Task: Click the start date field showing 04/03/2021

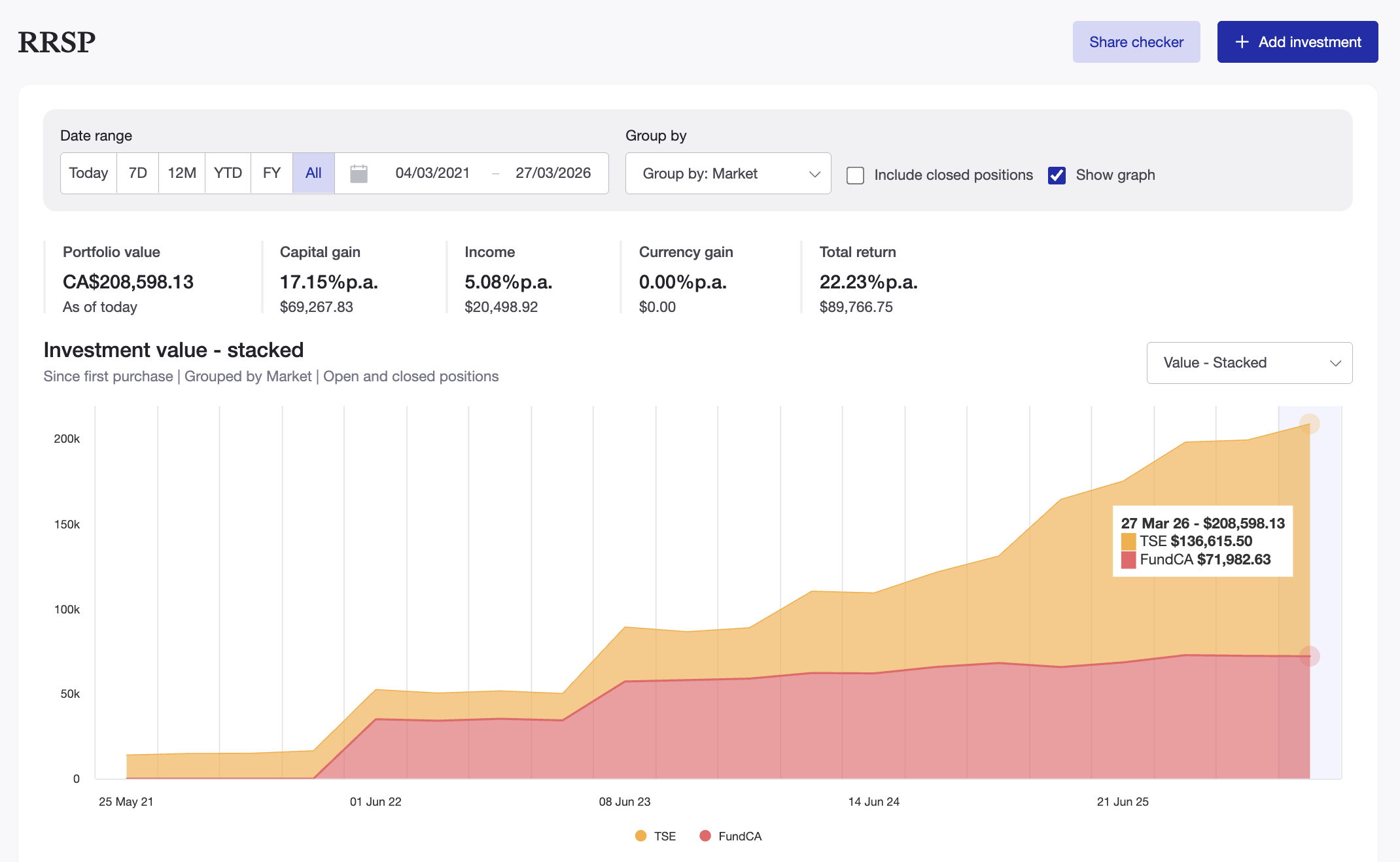Action: [432, 173]
